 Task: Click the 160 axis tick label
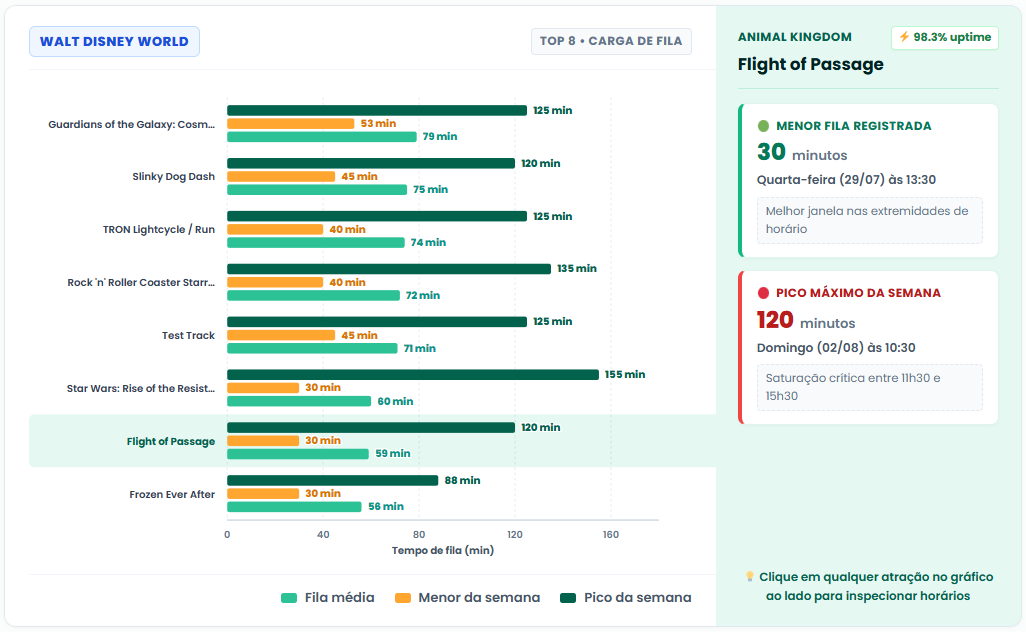610,535
